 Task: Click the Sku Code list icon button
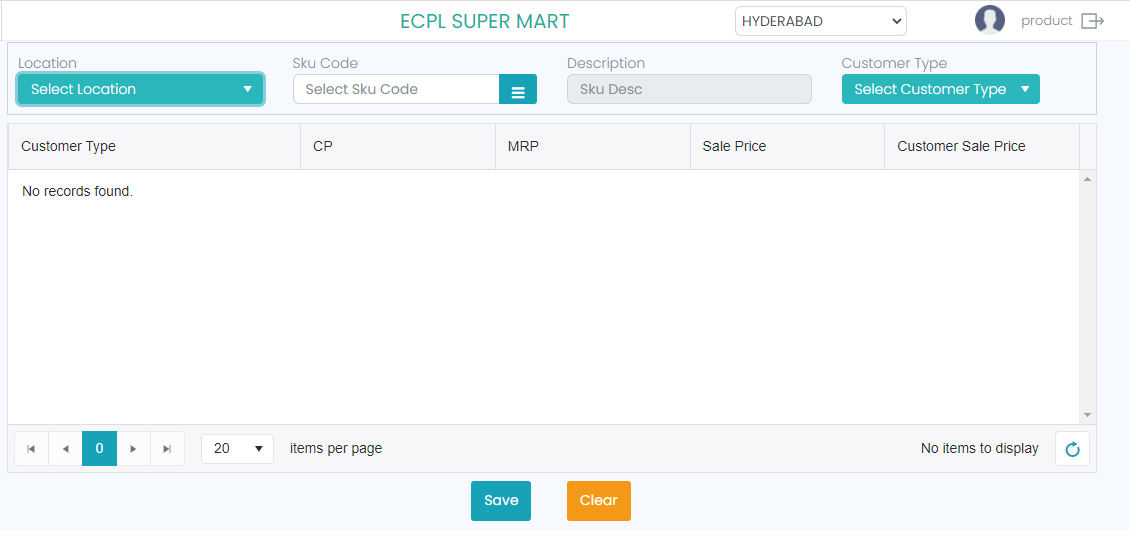(518, 90)
